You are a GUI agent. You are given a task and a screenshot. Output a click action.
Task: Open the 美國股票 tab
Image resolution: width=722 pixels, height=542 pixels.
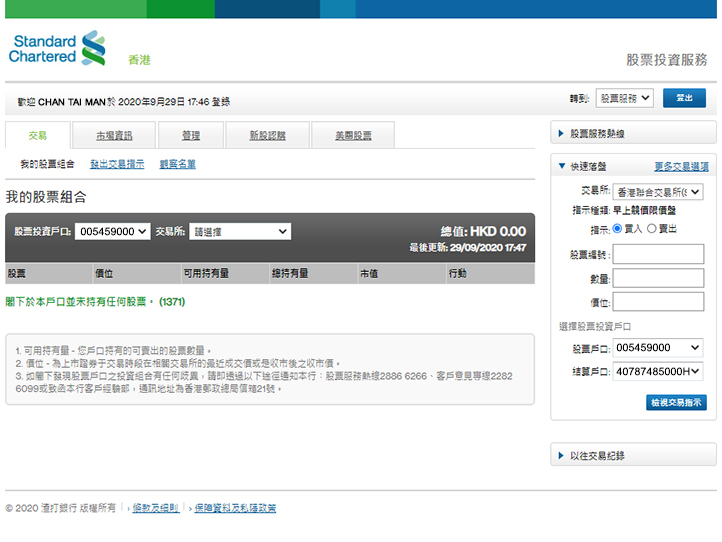click(352, 135)
